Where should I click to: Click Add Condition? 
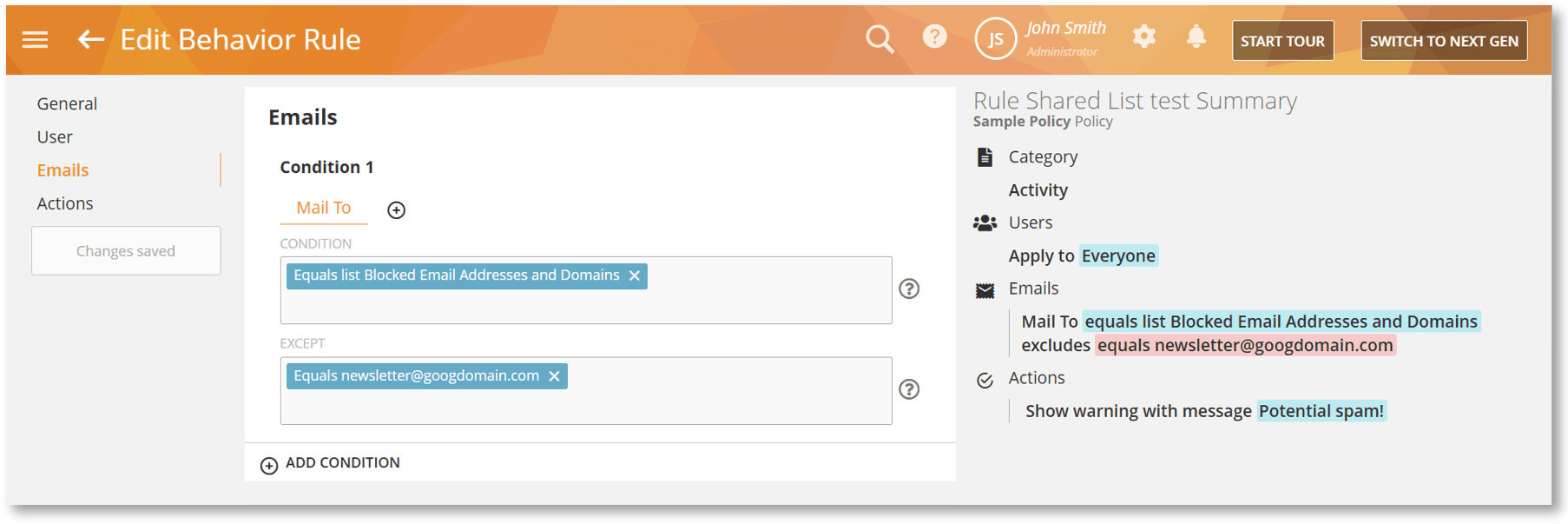pos(331,463)
